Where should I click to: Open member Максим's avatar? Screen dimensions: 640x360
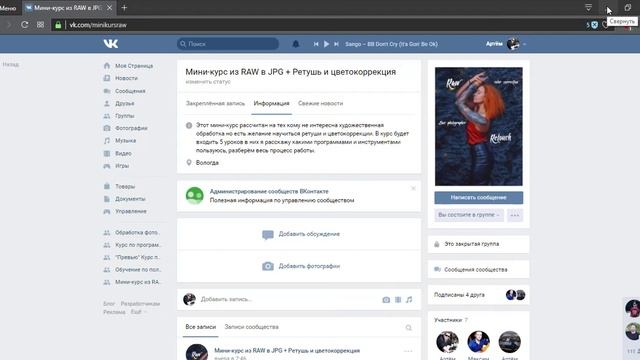point(478,342)
